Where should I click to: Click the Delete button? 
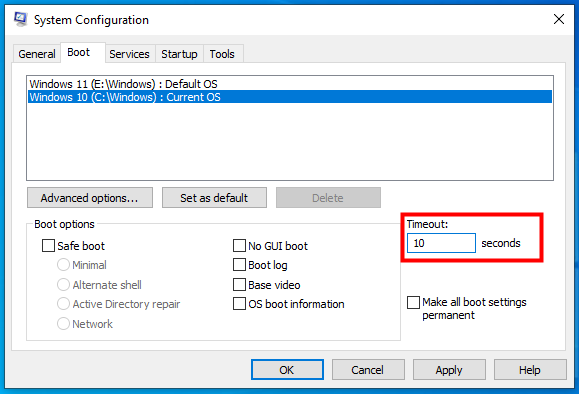pyautogui.click(x=328, y=198)
